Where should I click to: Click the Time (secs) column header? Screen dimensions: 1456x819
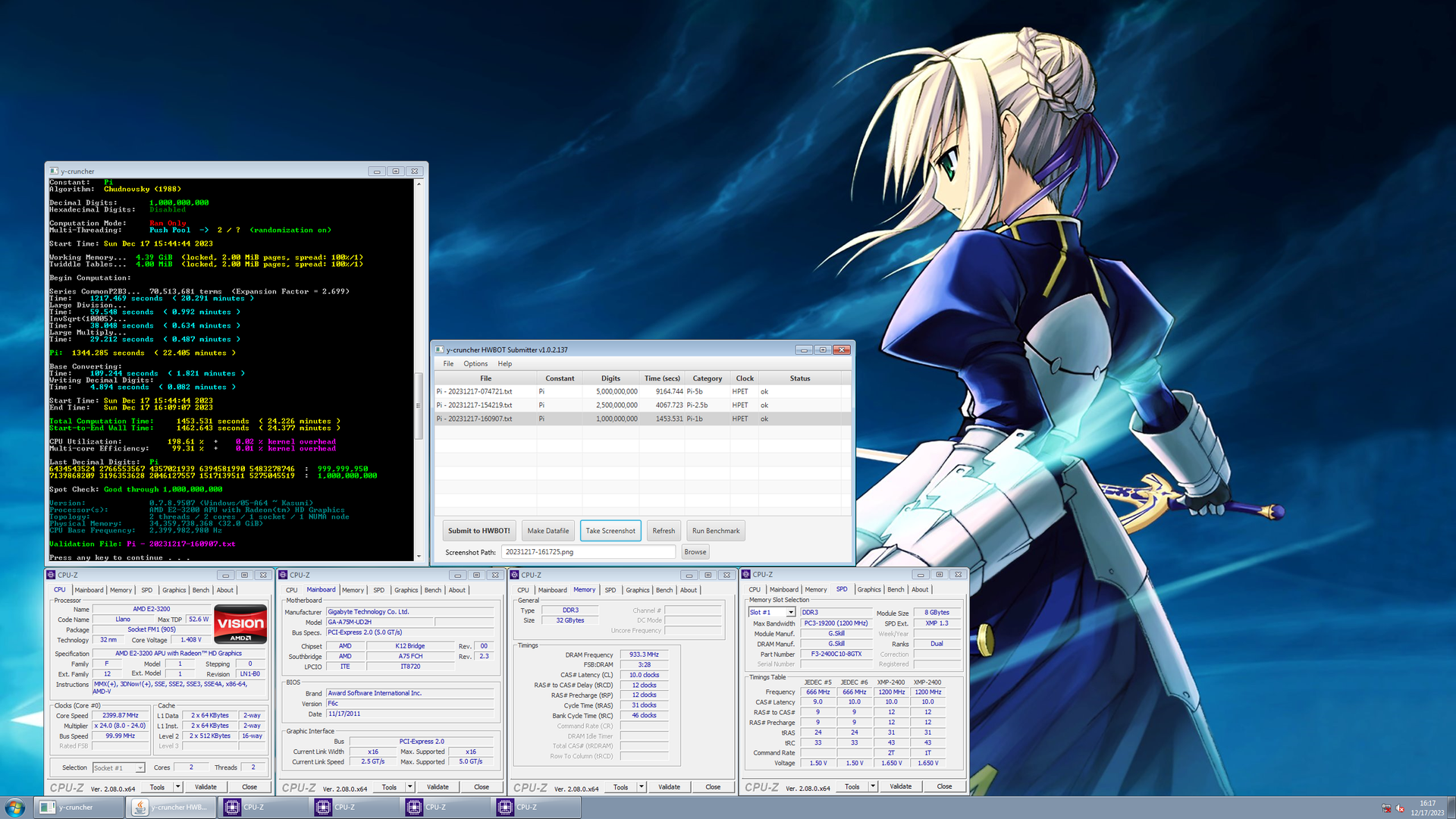[662, 378]
